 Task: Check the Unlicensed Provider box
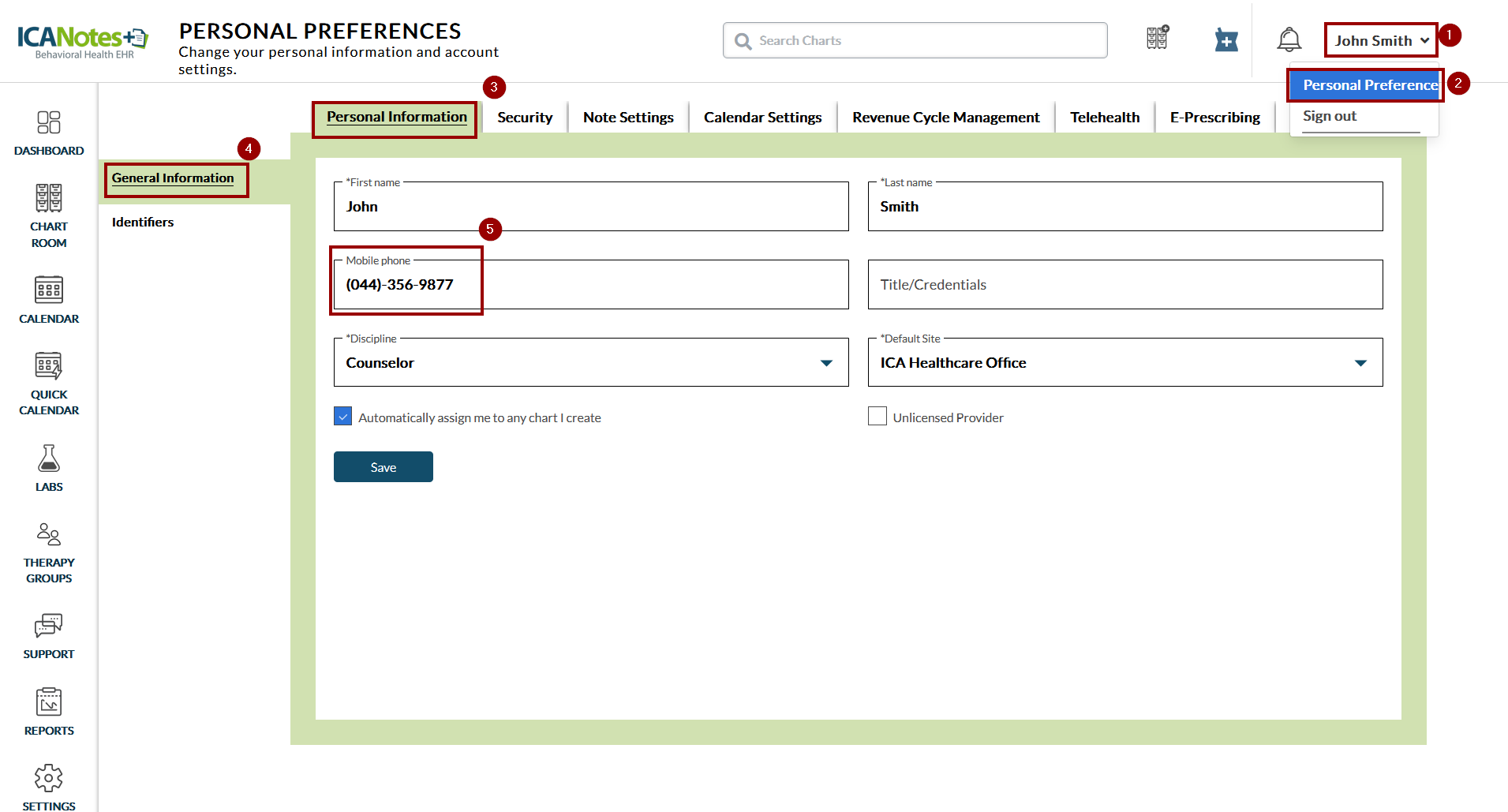pyautogui.click(x=877, y=417)
